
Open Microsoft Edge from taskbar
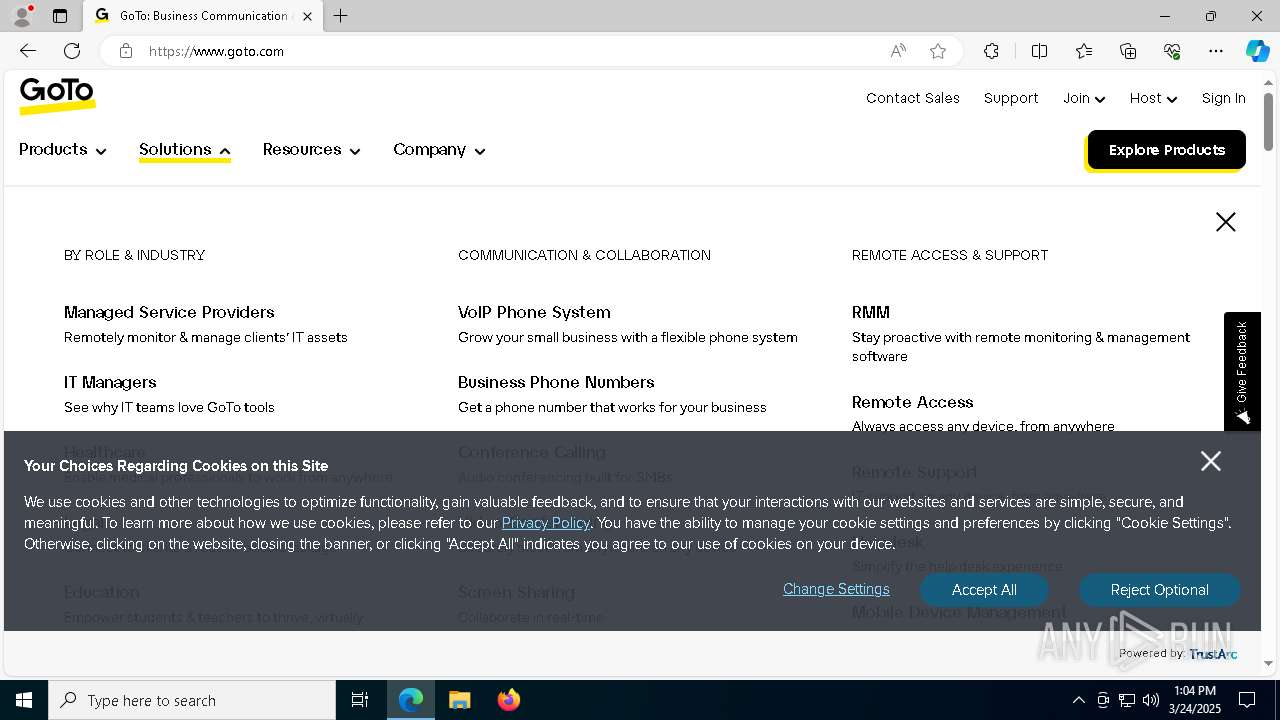(x=411, y=700)
